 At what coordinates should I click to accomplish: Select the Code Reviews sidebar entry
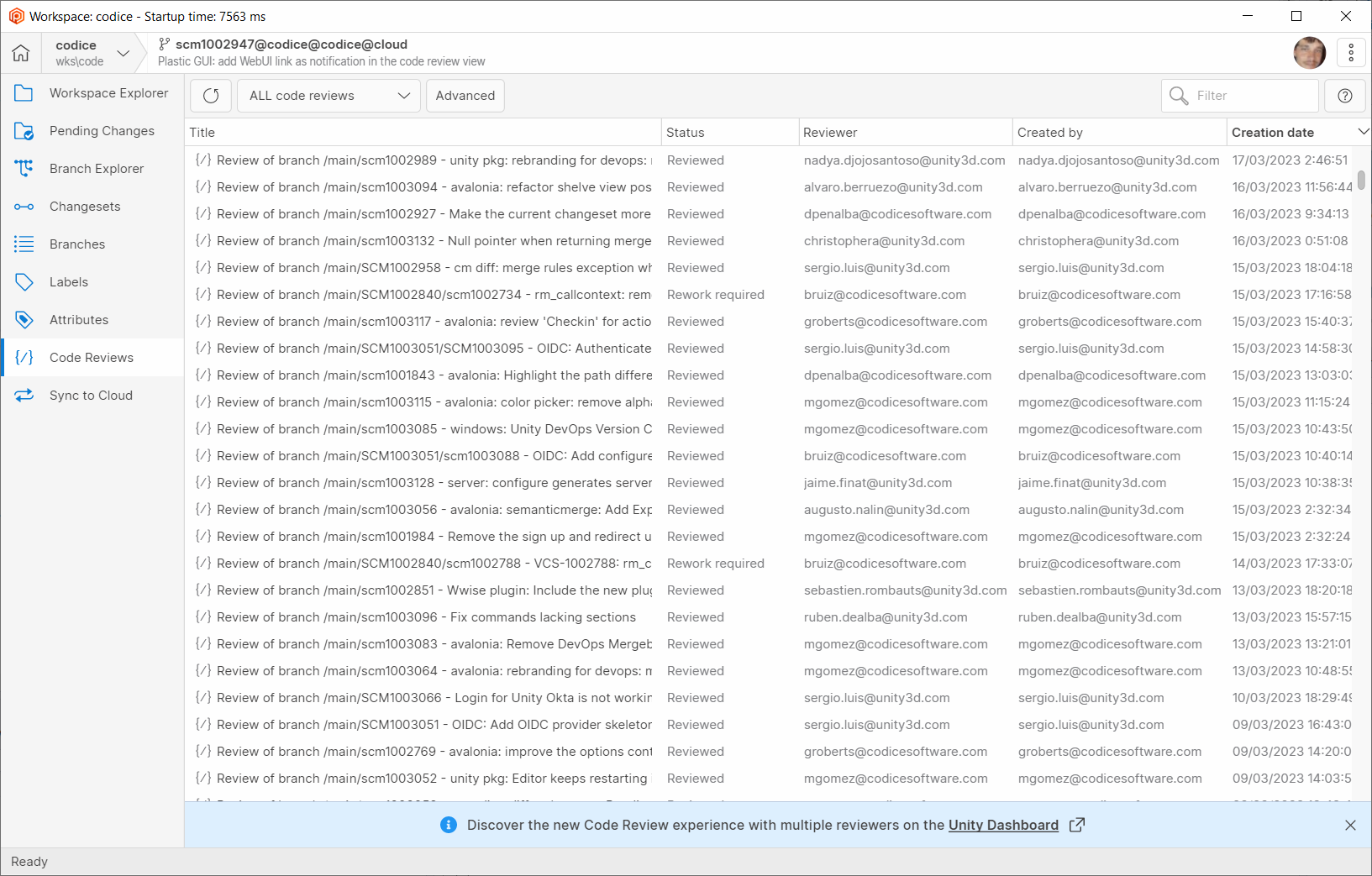[x=91, y=357]
